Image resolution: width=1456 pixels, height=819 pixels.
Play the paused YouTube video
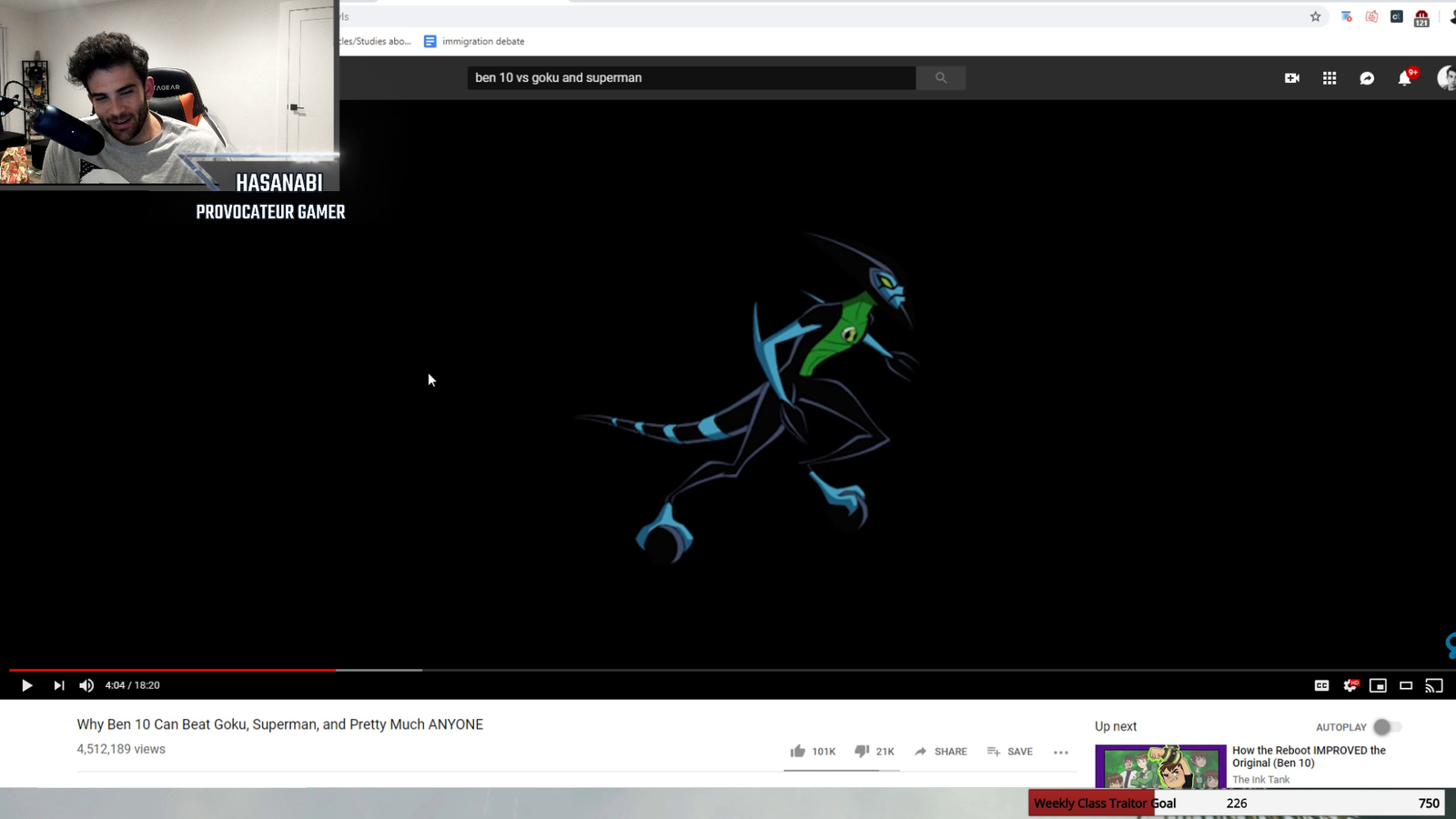tap(26, 685)
